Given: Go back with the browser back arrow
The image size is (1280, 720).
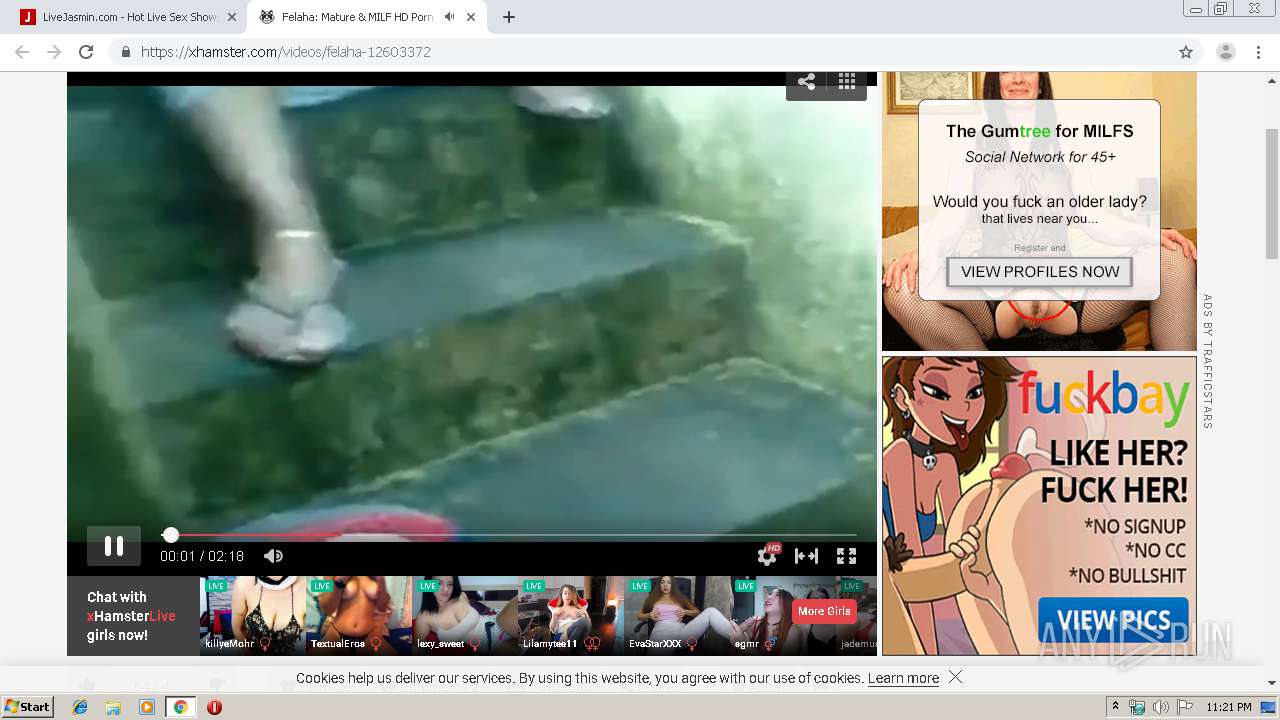Looking at the screenshot, I should tap(22, 52).
